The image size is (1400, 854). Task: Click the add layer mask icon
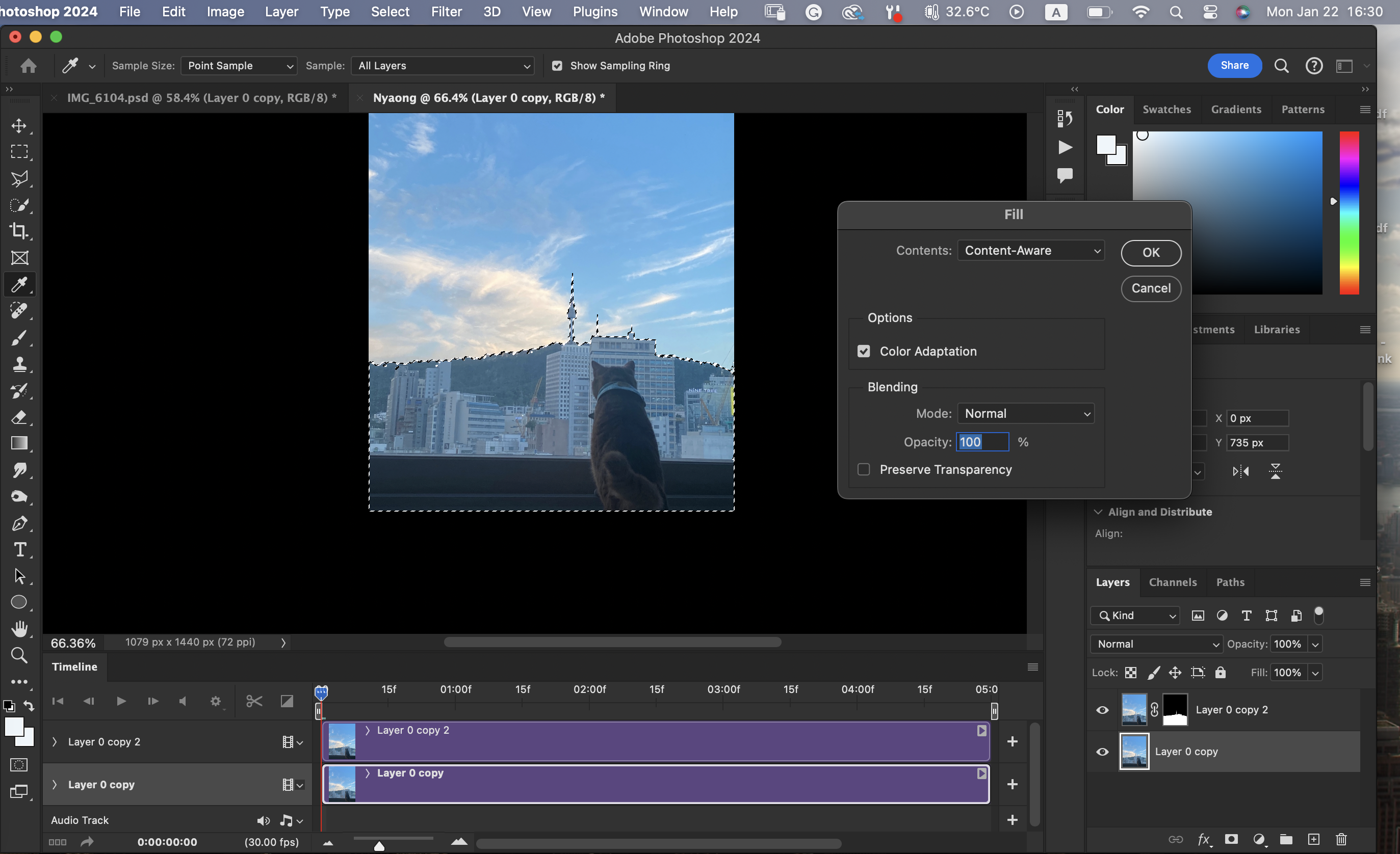click(1231, 839)
